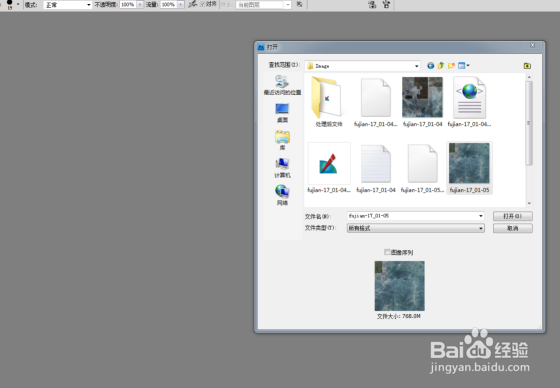
Task: Go to 最近访问的位置 in sidebar
Action: click(x=282, y=85)
